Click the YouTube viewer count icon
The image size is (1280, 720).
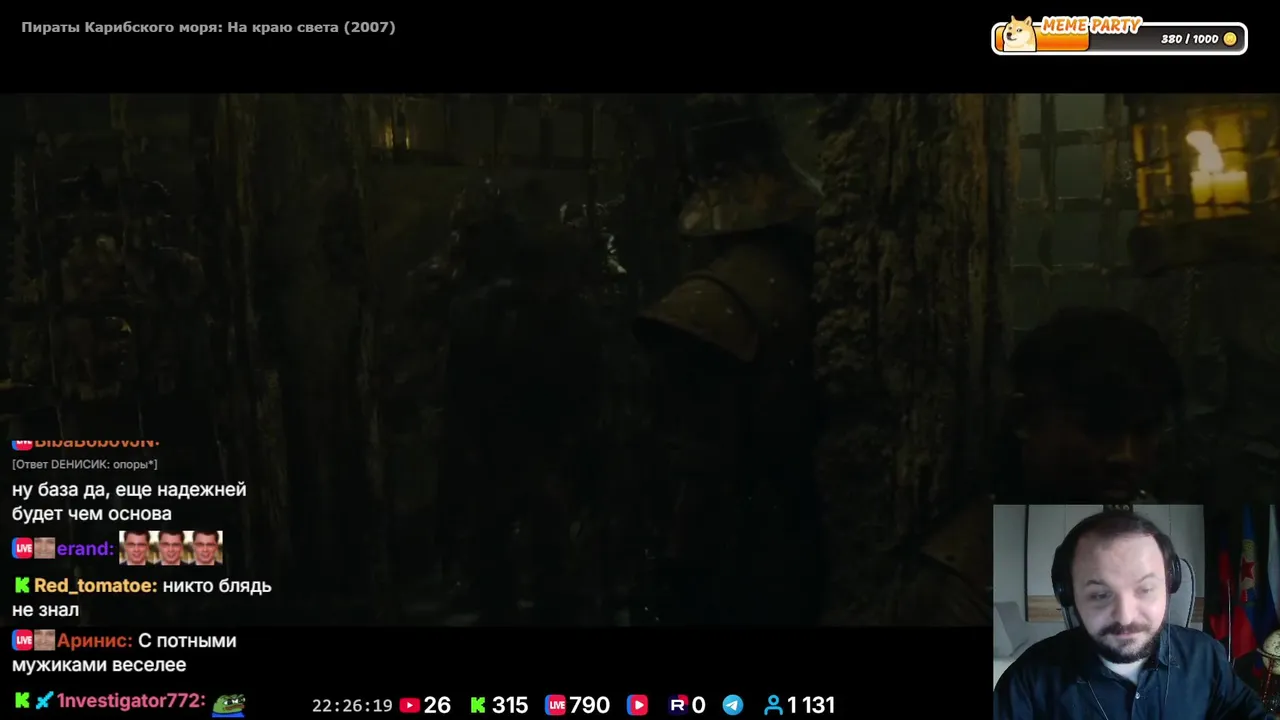point(409,705)
